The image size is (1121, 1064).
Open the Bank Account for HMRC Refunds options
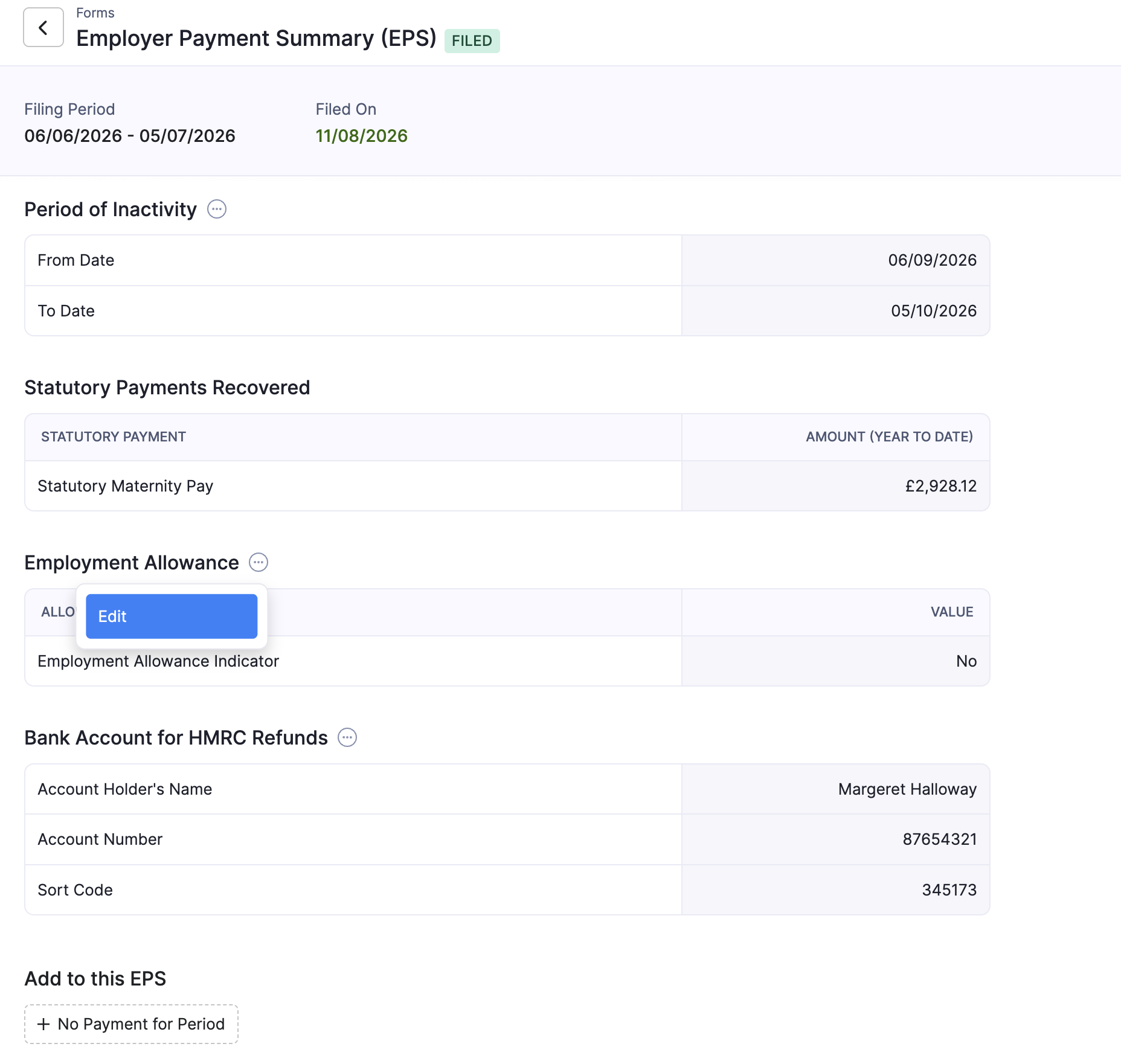click(347, 737)
